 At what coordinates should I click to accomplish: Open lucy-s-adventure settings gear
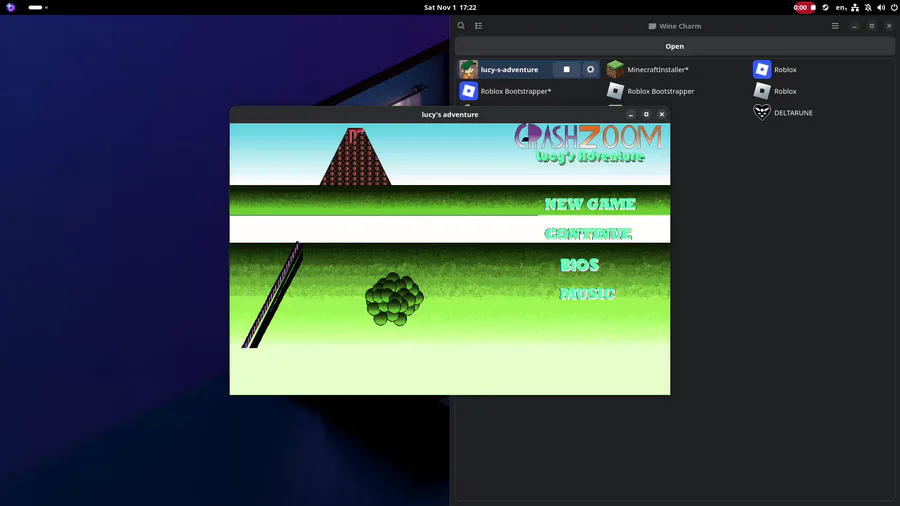[591, 69]
